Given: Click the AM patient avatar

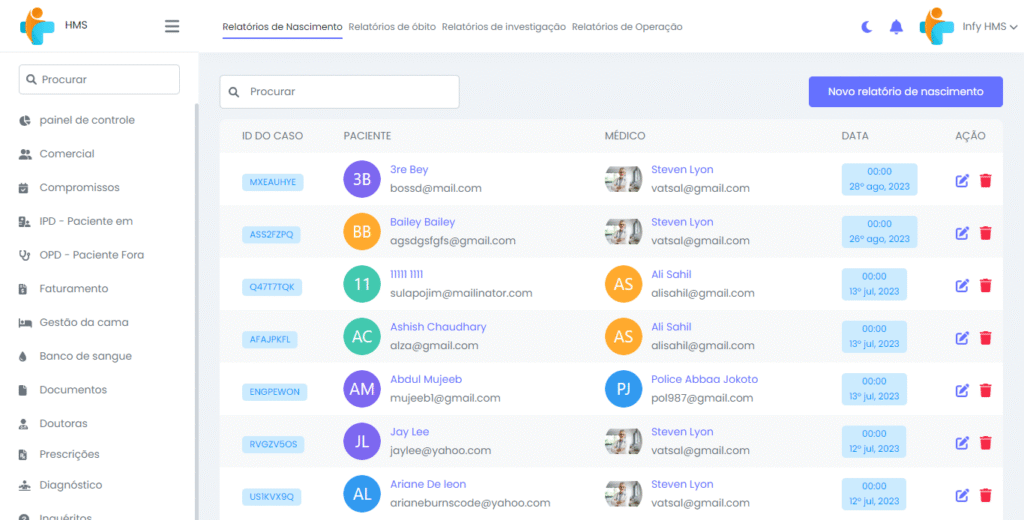Looking at the screenshot, I should [x=362, y=389].
